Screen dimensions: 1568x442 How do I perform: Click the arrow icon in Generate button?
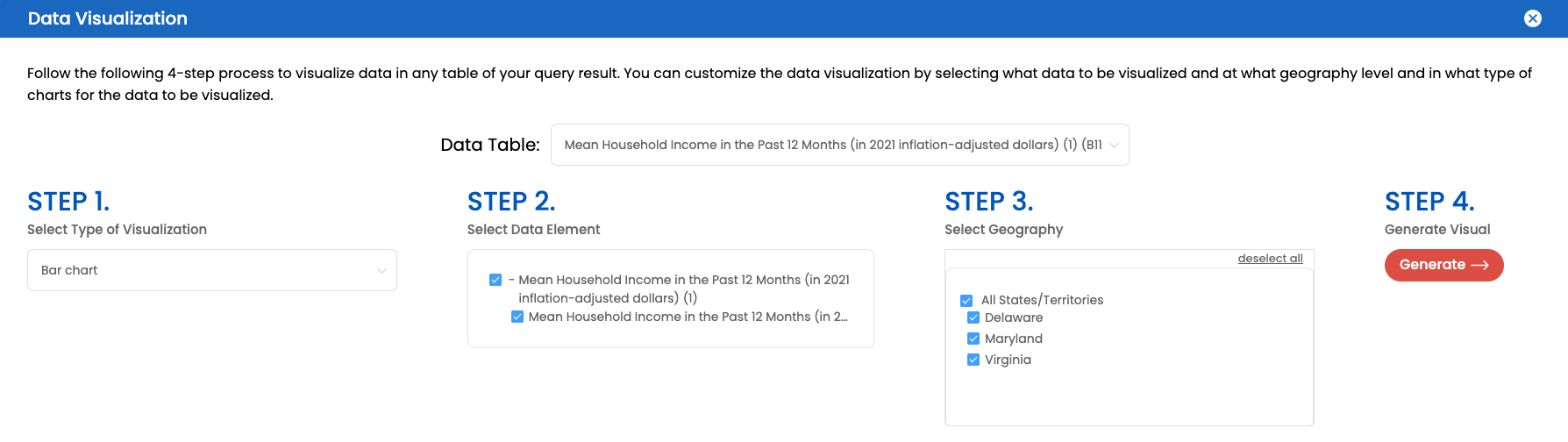(1479, 265)
